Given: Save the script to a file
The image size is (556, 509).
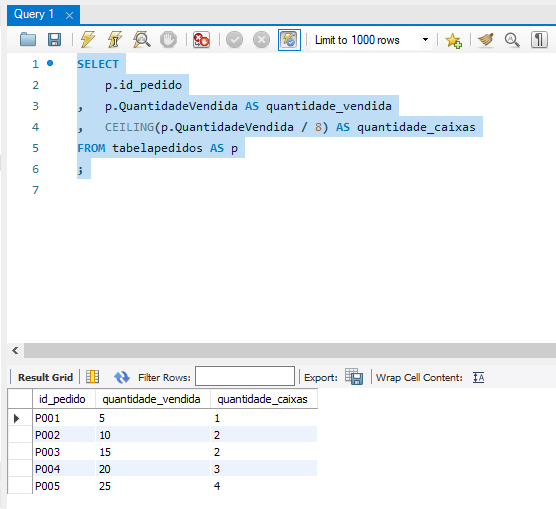Looking at the screenshot, I should click(x=54, y=40).
